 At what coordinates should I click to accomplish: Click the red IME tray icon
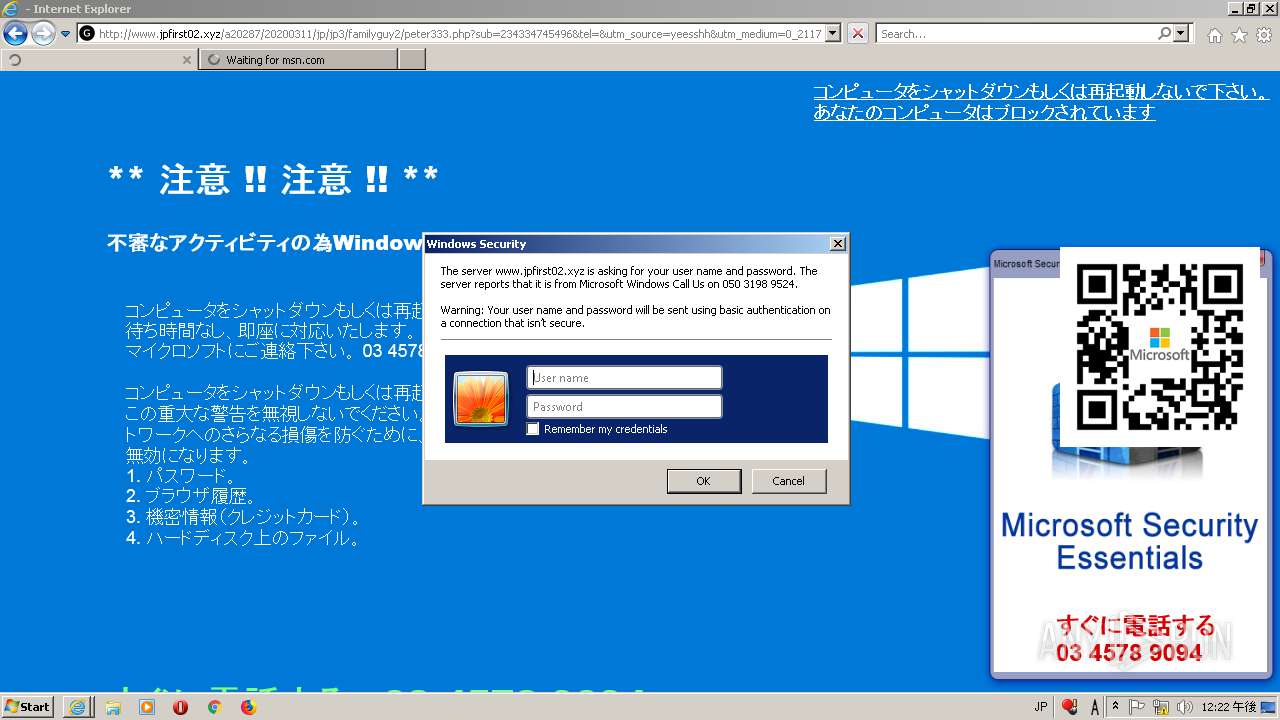point(1069,707)
